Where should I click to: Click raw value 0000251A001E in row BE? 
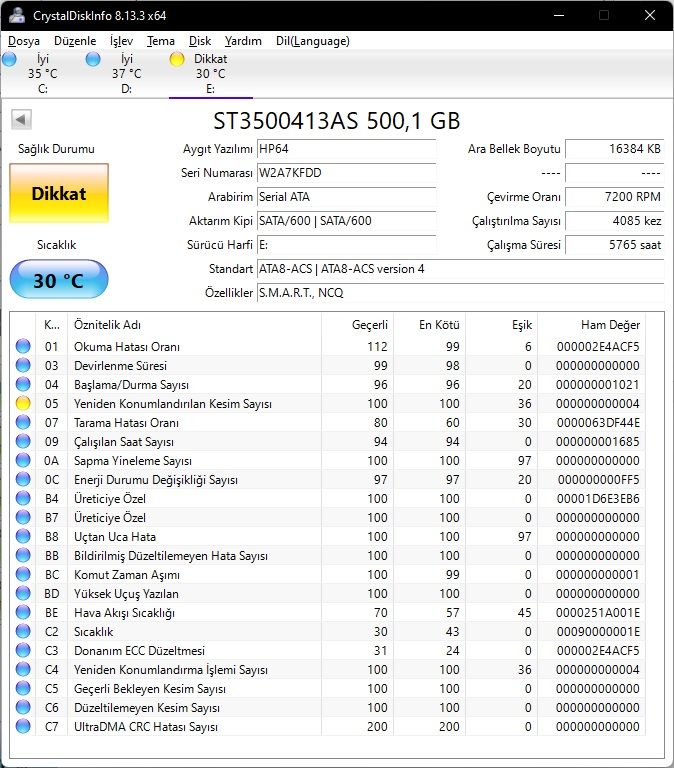point(598,612)
